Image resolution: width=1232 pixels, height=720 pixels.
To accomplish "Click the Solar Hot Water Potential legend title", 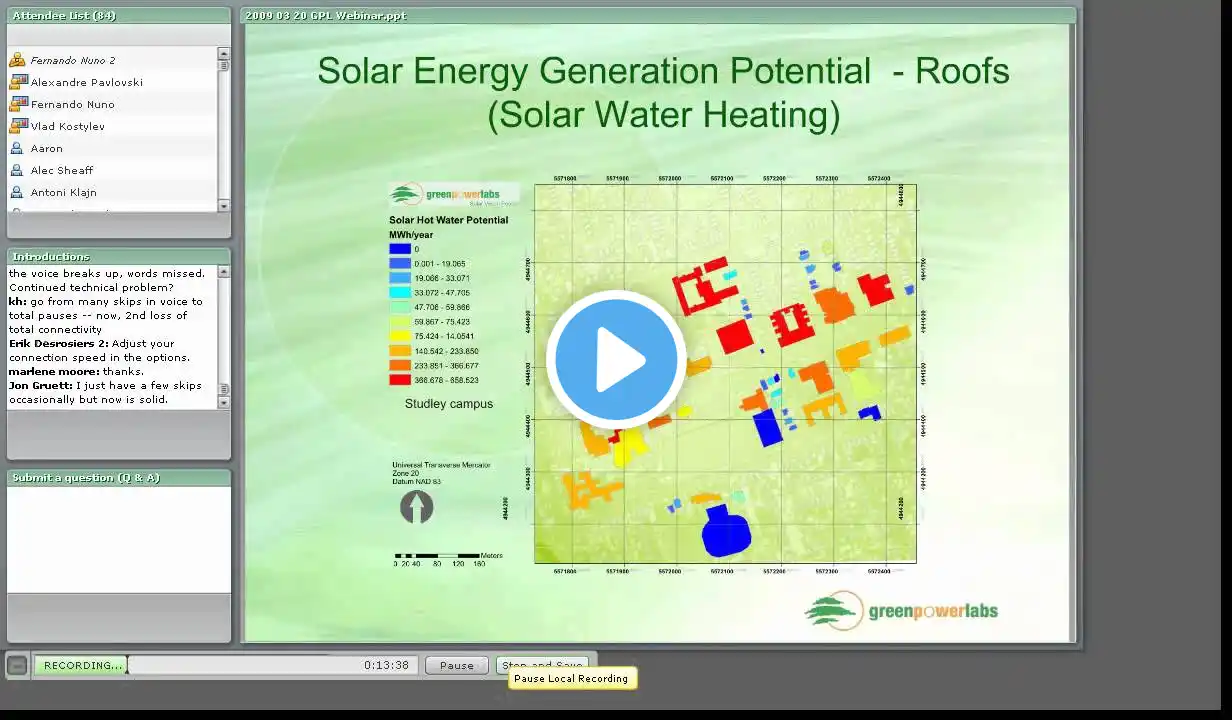I will point(448,220).
